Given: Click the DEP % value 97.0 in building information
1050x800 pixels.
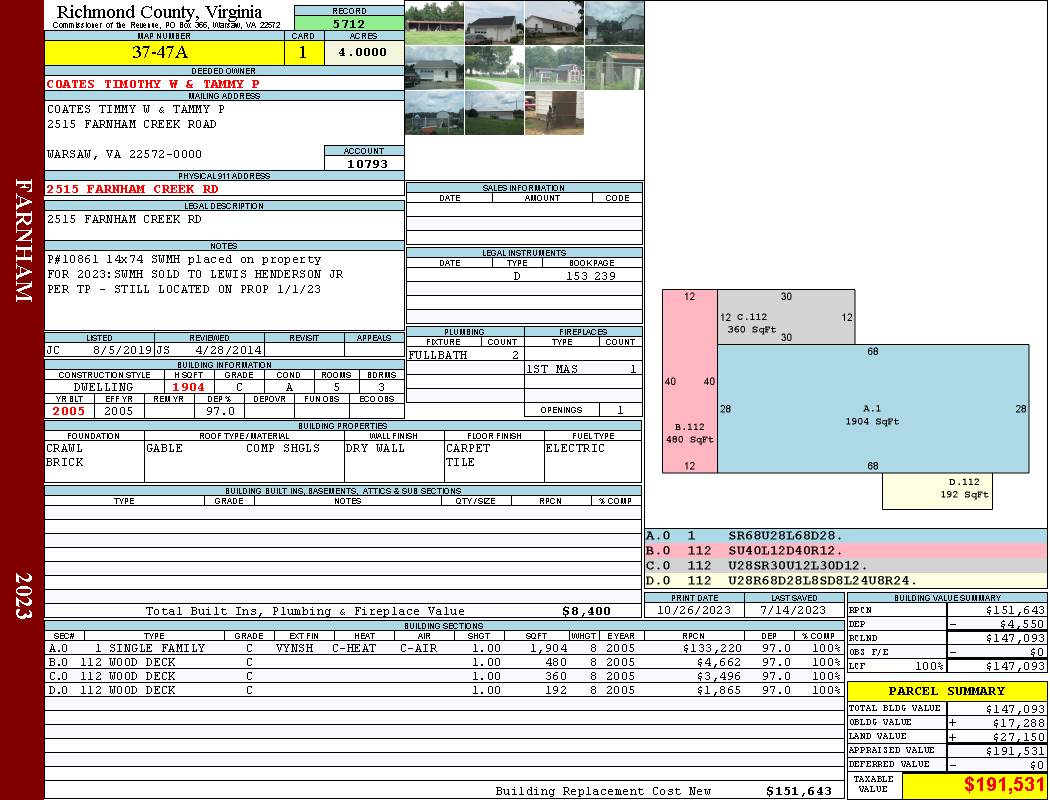Looking at the screenshot, I should point(220,411).
